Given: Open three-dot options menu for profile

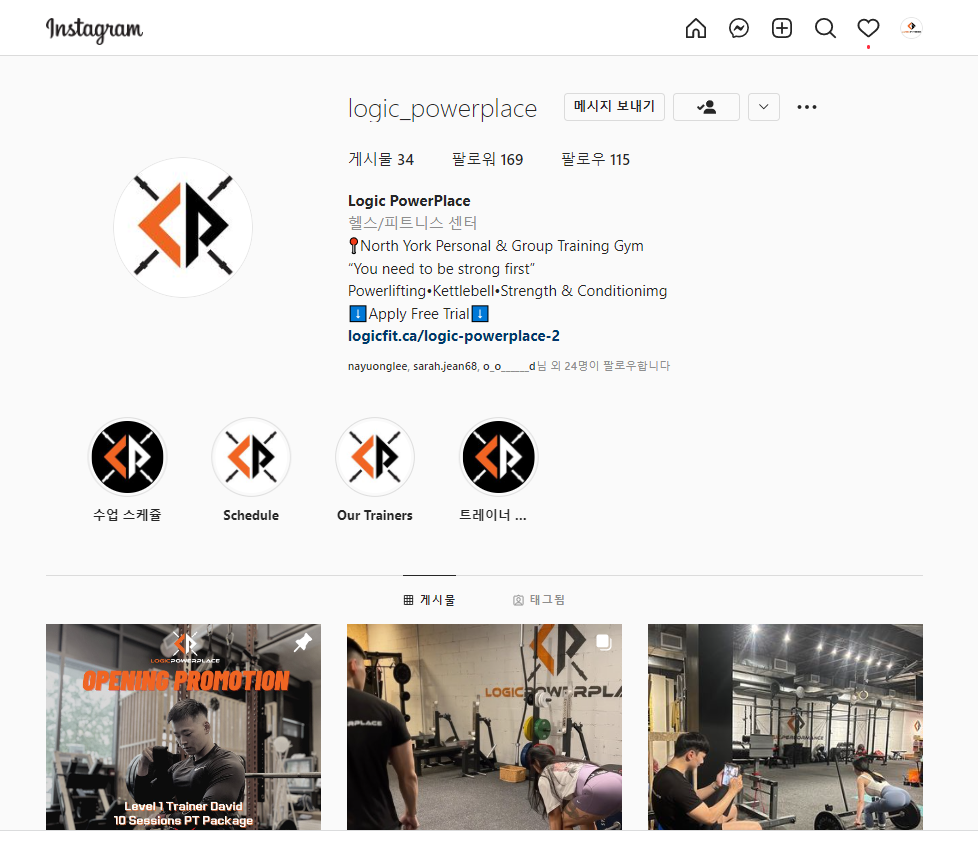Looking at the screenshot, I should [806, 107].
